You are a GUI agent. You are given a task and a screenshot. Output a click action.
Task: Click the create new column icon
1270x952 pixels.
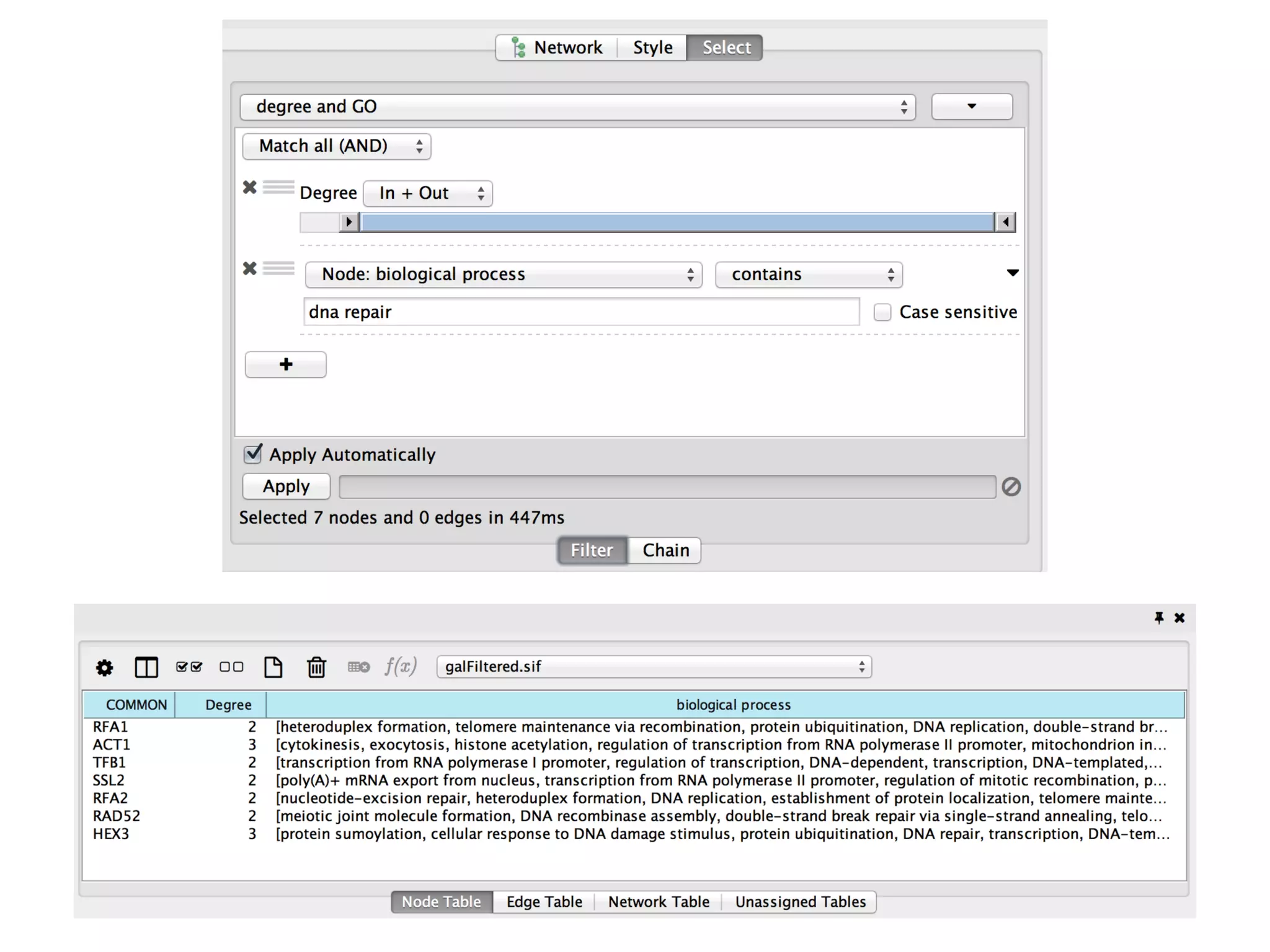coord(273,668)
